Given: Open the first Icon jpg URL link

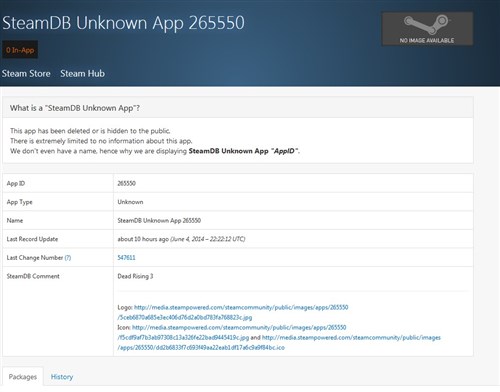Looking at the screenshot, I should tap(232, 332).
